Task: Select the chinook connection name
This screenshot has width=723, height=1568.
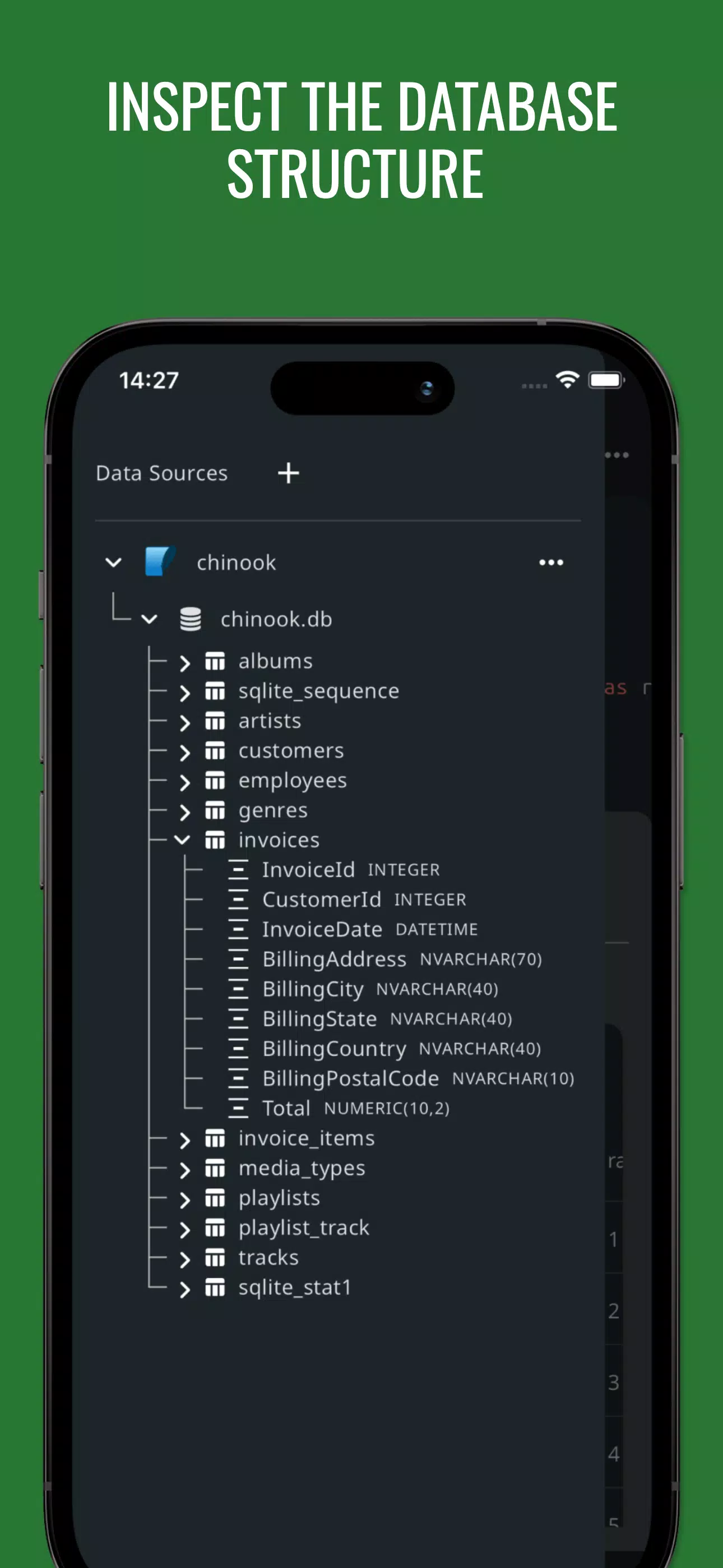Action: coord(236,562)
